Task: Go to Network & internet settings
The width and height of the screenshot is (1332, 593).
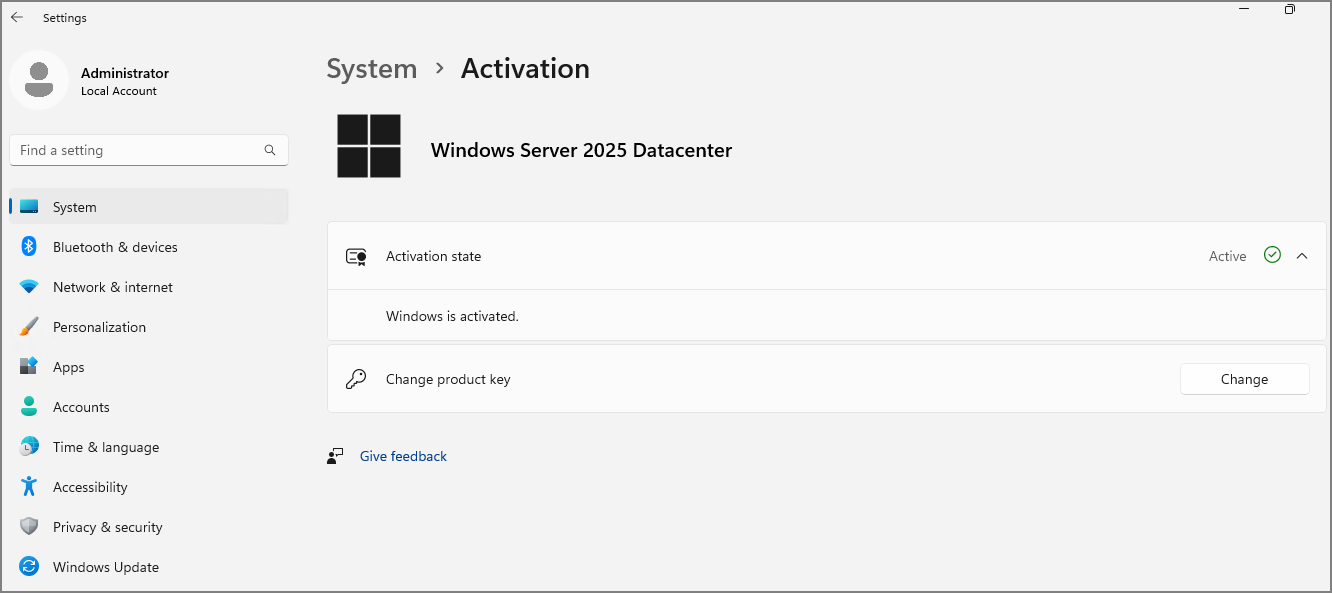Action: (x=149, y=287)
